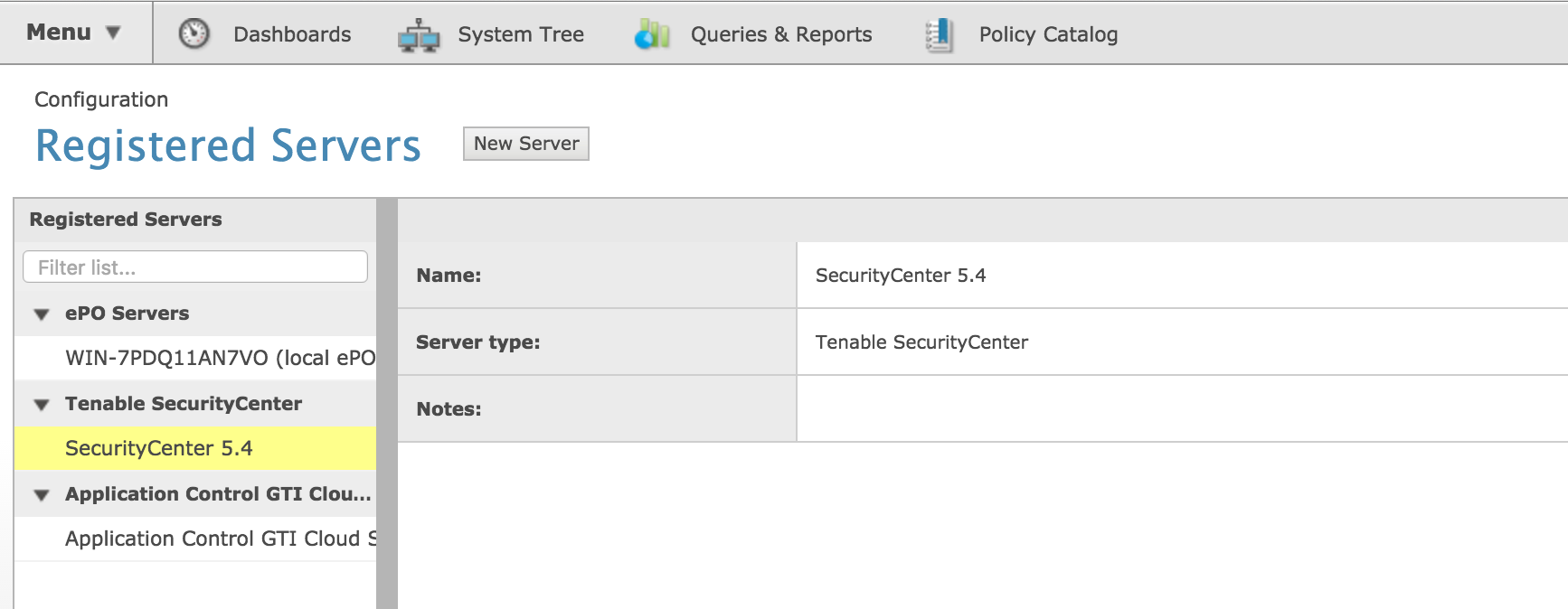Select SecurityCenter 5.4 in the server list
The height and width of the screenshot is (609, 1568).
(x=158, y=448)
